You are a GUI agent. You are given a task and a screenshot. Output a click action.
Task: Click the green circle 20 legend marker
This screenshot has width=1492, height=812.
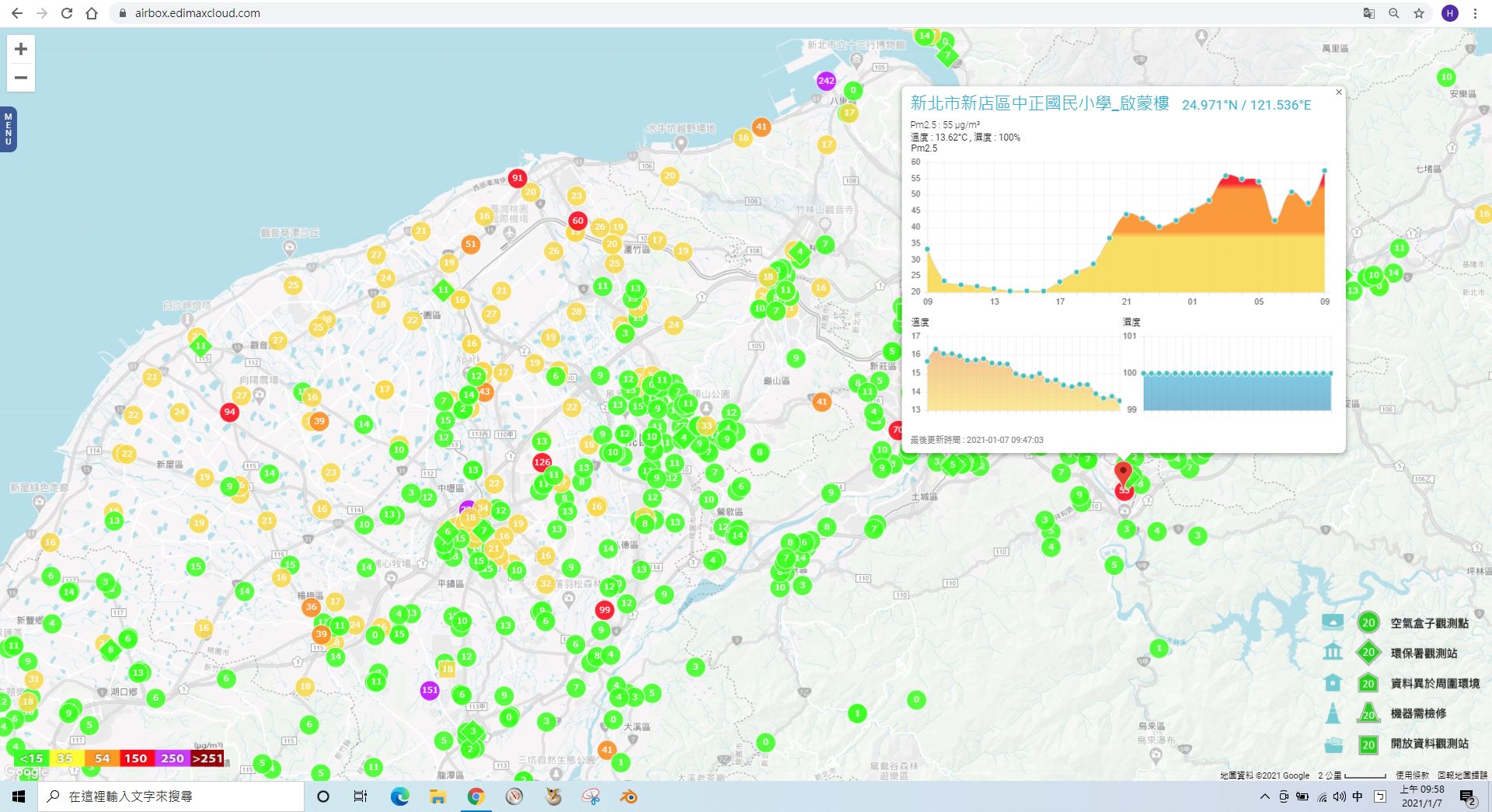(1368, 622)
